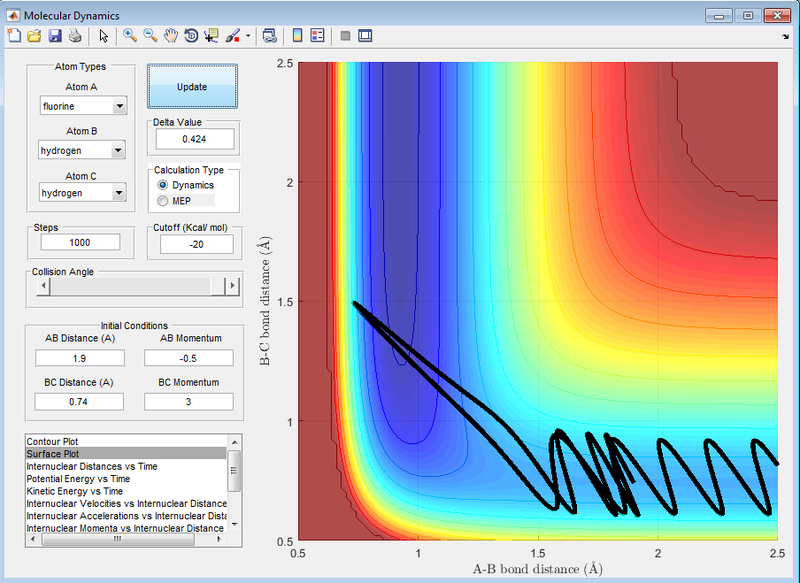Save the figure using the floppy disk icon
This screenshot has width=800, height=583.
click(55, 36)
